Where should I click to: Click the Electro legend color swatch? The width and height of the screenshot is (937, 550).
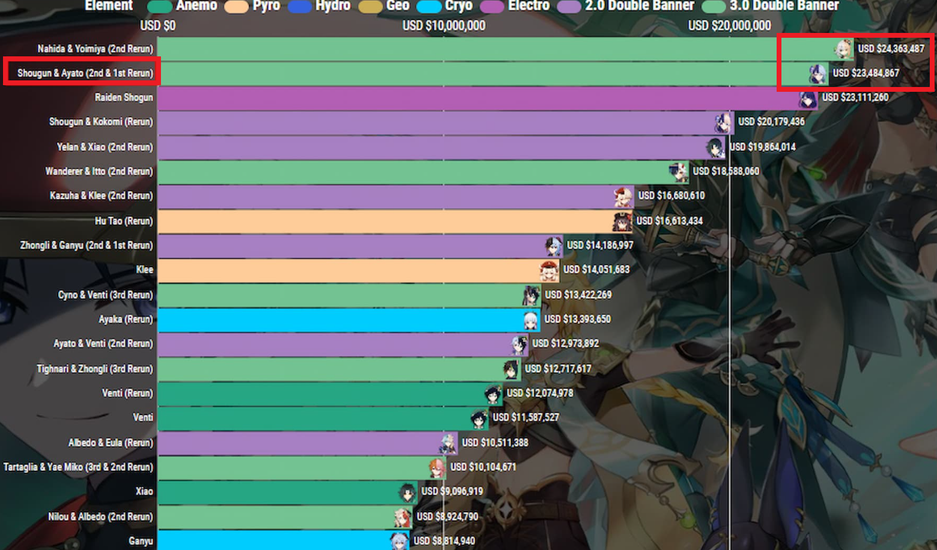pos(492,7)
